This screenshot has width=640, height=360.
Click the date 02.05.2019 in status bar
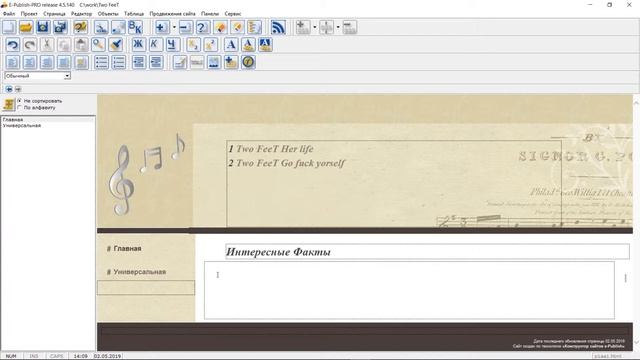[x=108, y=356]
